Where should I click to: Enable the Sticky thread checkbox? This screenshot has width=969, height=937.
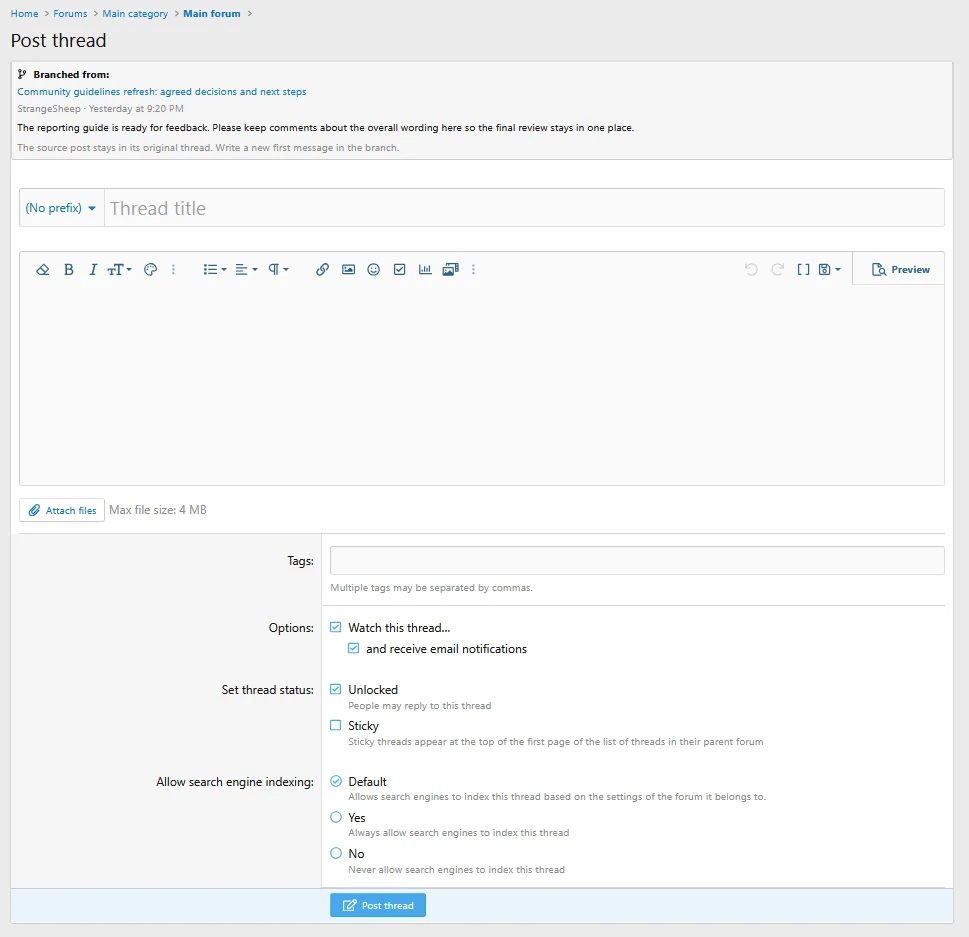[336, 725]
